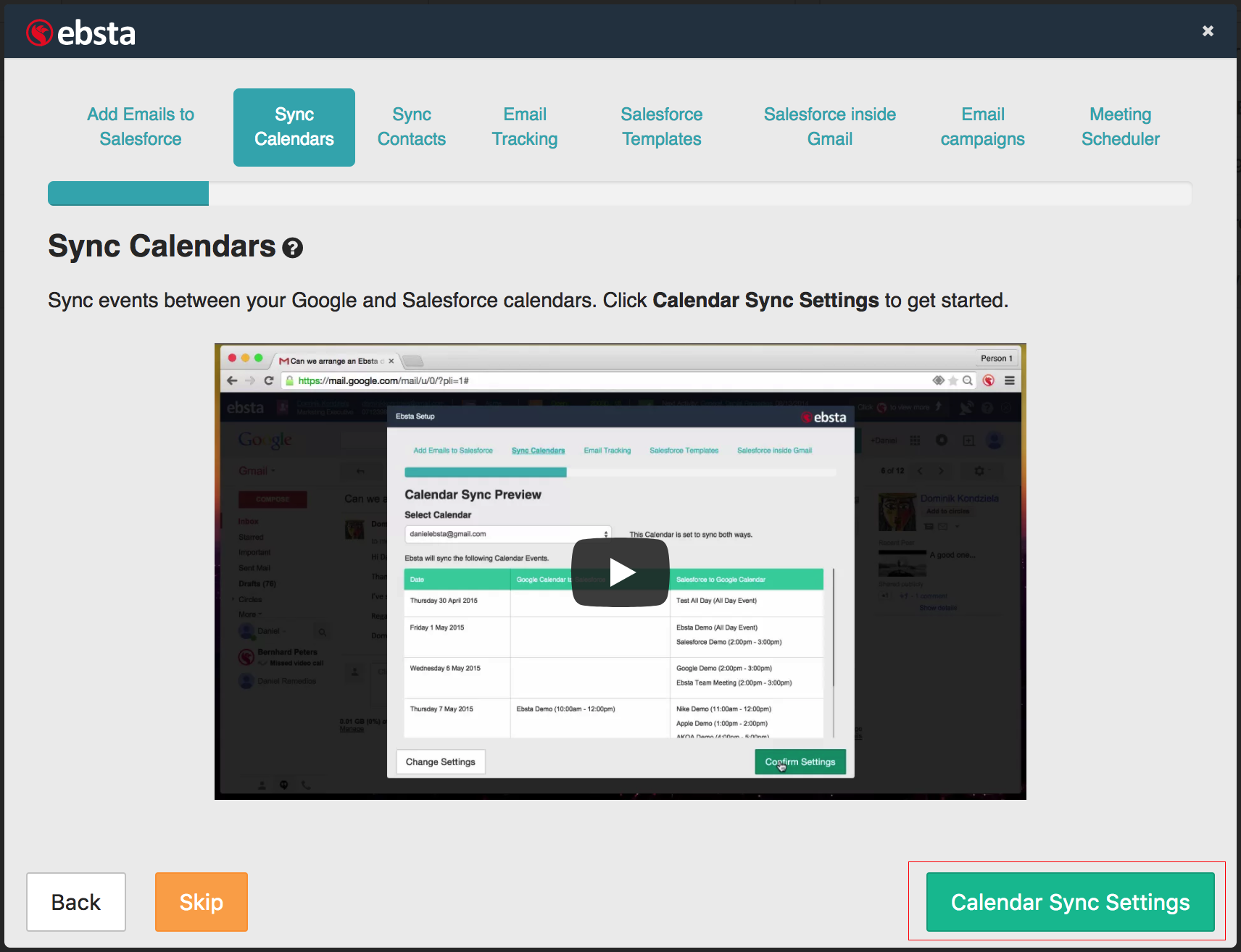1241x952 pixels.
Task: Click the help icon beside Sync Calendars
Action: click(x=292, y=249)
